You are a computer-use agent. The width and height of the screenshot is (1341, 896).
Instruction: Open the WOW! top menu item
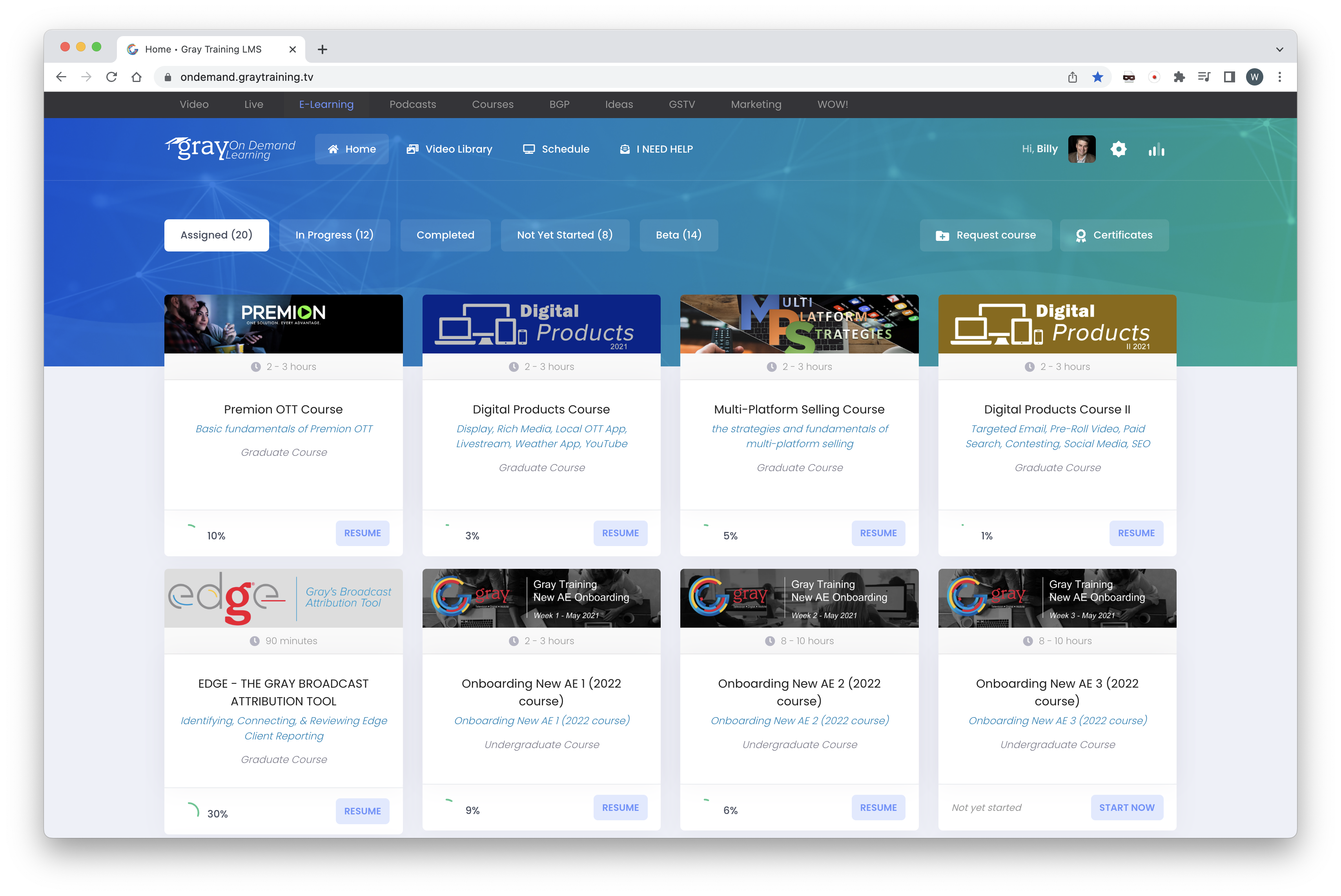pyautogui.click(x=833, y=105)
